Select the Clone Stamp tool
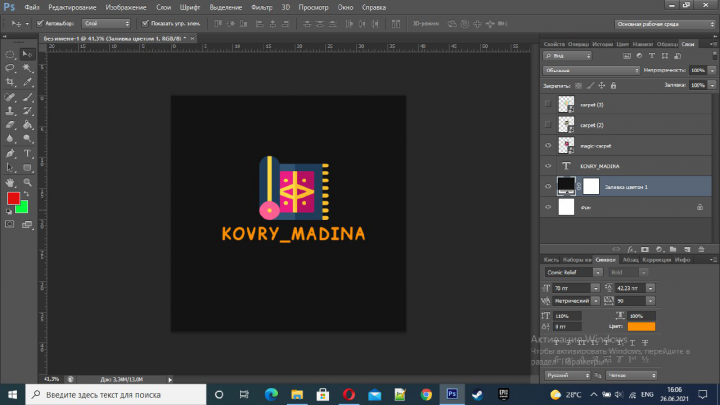 [x=10, y=111]
